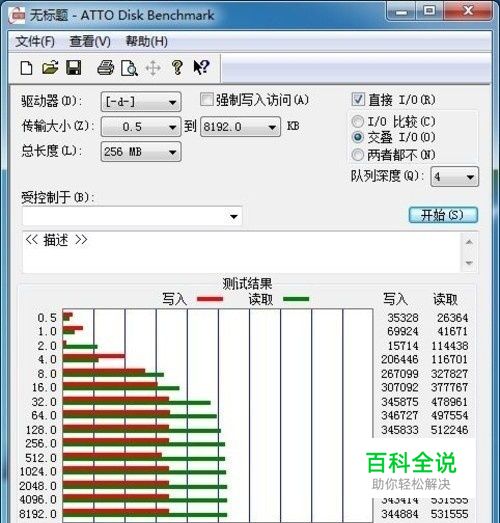The image size is (500, 523).
Task: Click the 8192.0 row label in chart
Action: (38, 514)
